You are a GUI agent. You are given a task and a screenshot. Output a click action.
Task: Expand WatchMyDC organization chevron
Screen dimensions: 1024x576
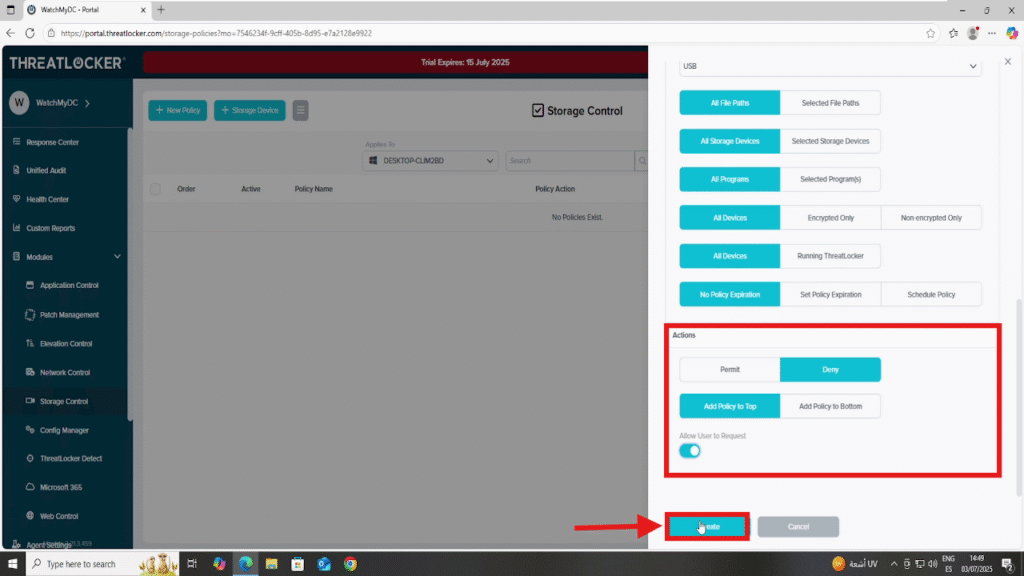coord(88,103)
